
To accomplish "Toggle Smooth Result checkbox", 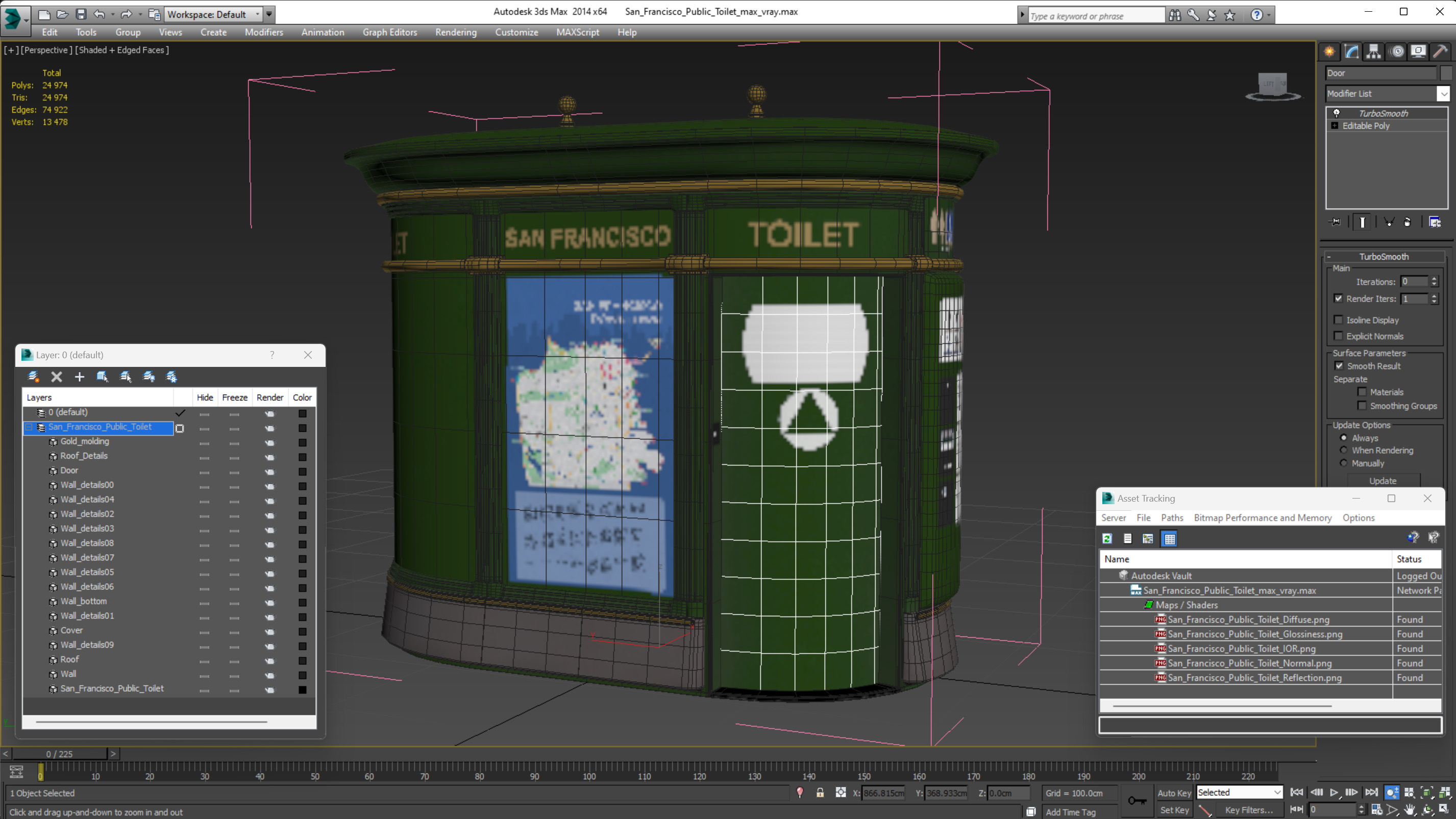I will 1340,366.
